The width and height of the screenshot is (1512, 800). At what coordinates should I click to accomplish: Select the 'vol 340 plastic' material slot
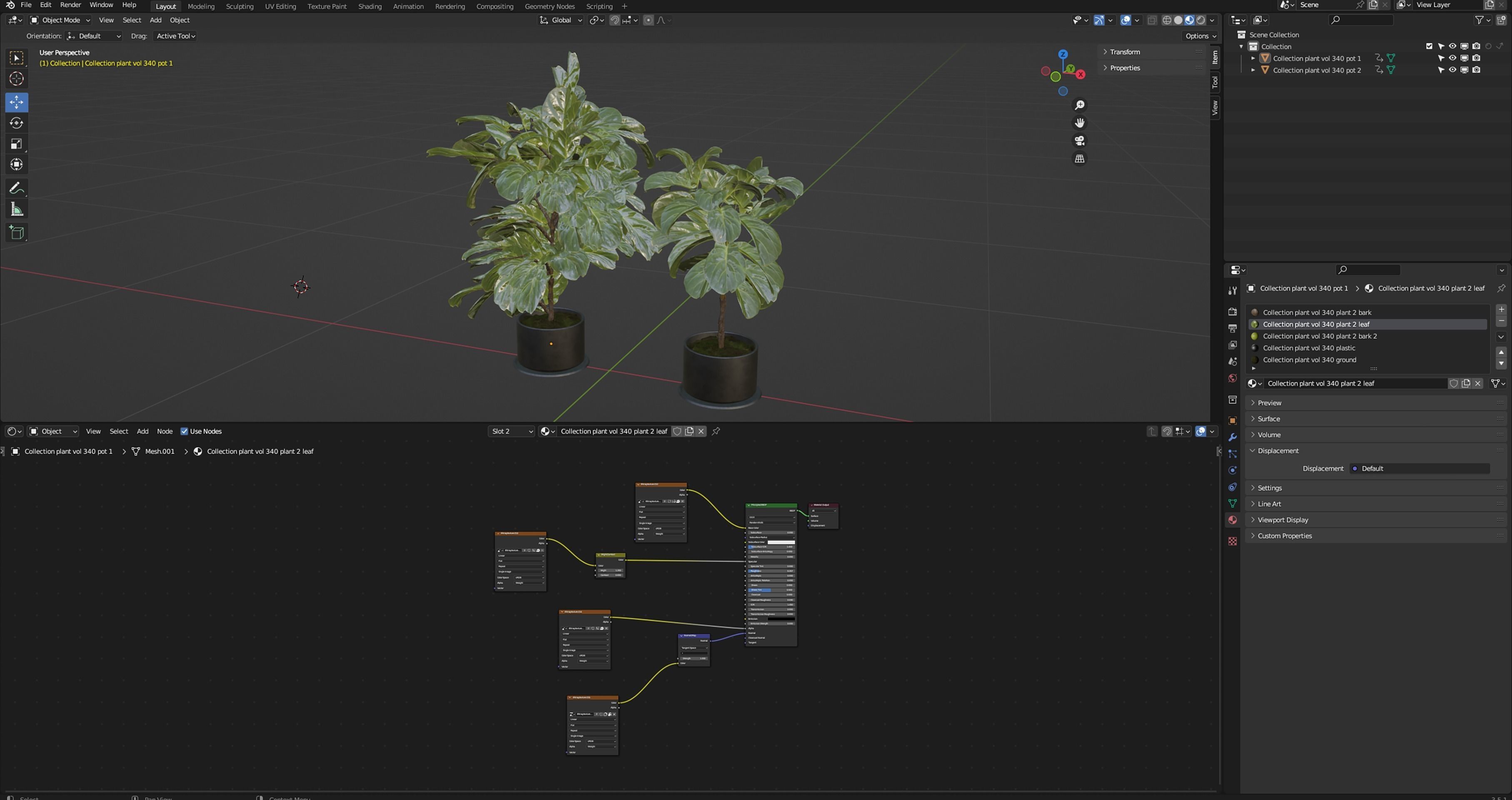[1368, 348]
